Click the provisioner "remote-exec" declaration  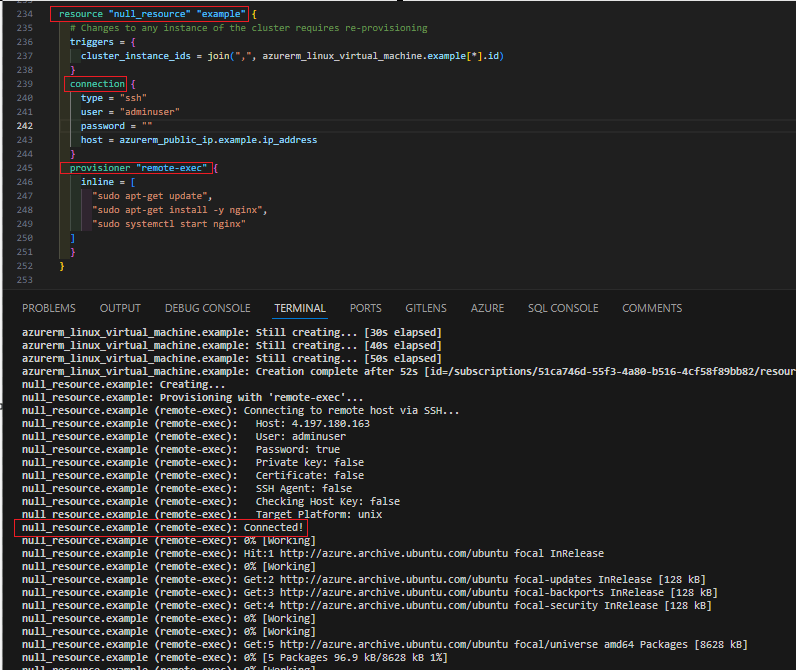tap(137, 168)
